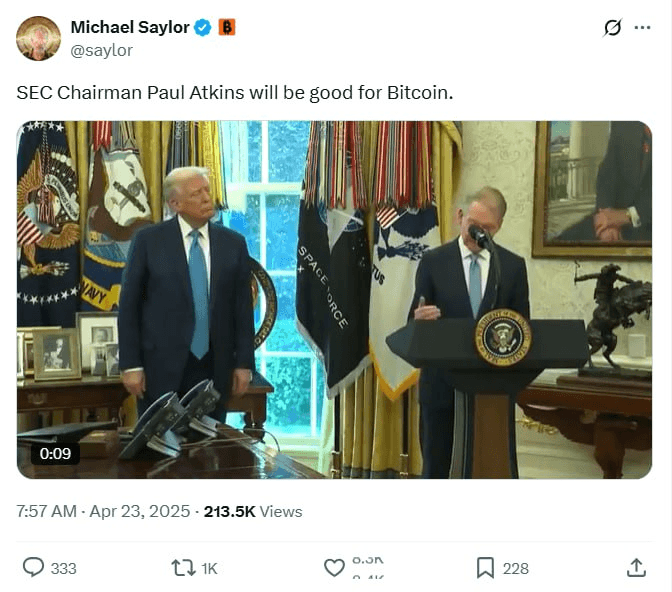Viewport: 672px width, 592px height.
Task: Open the three-dot more options menu
Action: (x=642, y=27)
